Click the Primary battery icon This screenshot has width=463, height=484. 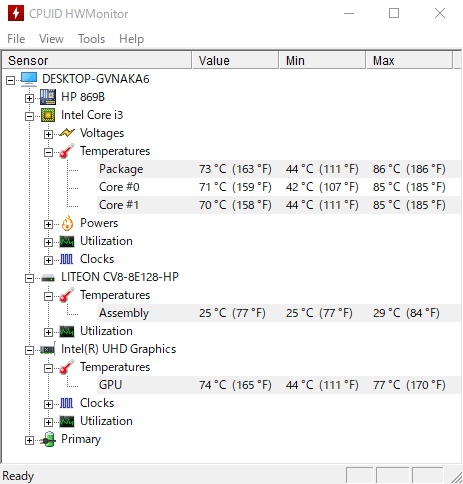pos(48,439)
